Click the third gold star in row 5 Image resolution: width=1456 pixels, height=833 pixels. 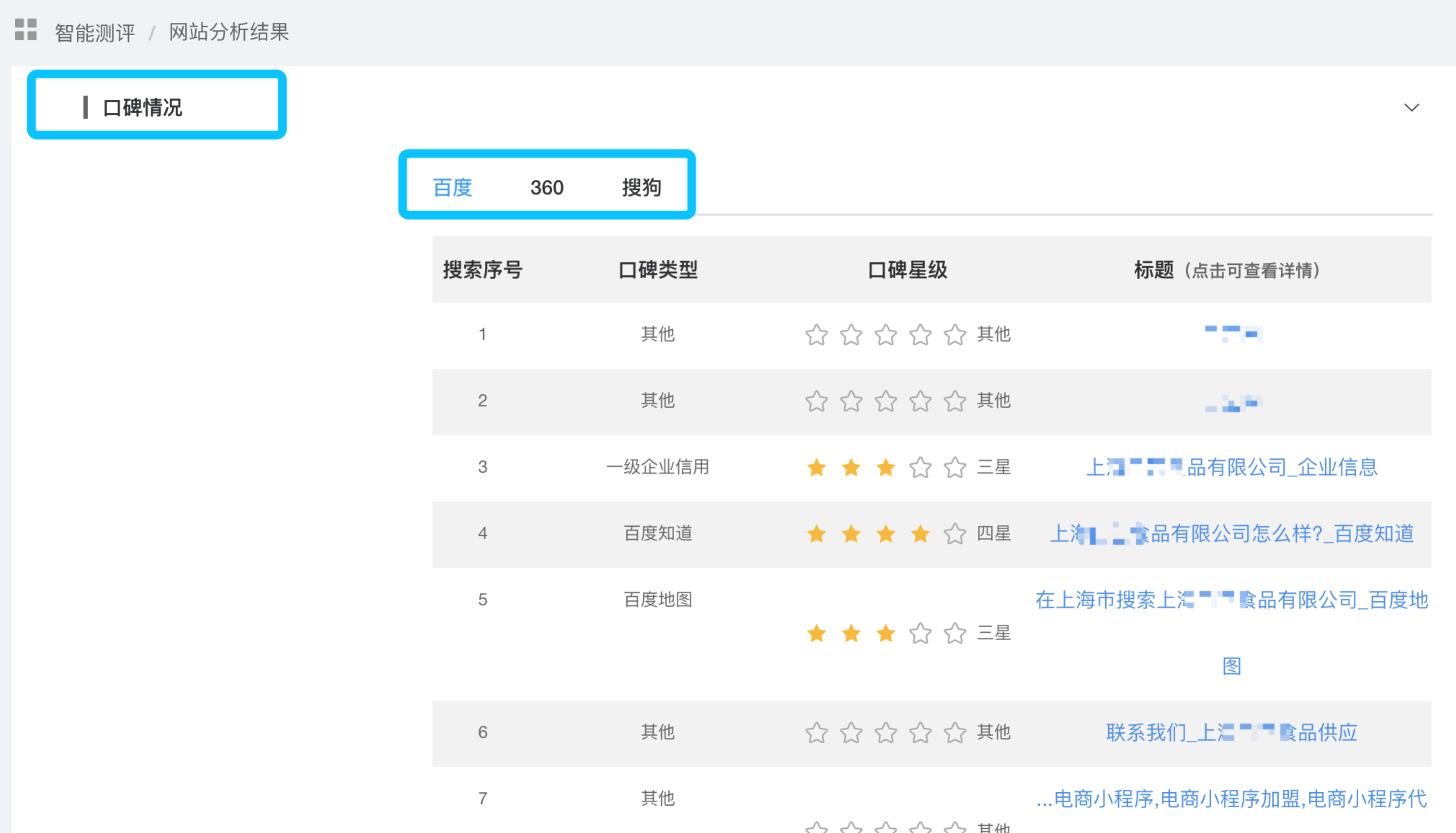(x=885, y=633)
